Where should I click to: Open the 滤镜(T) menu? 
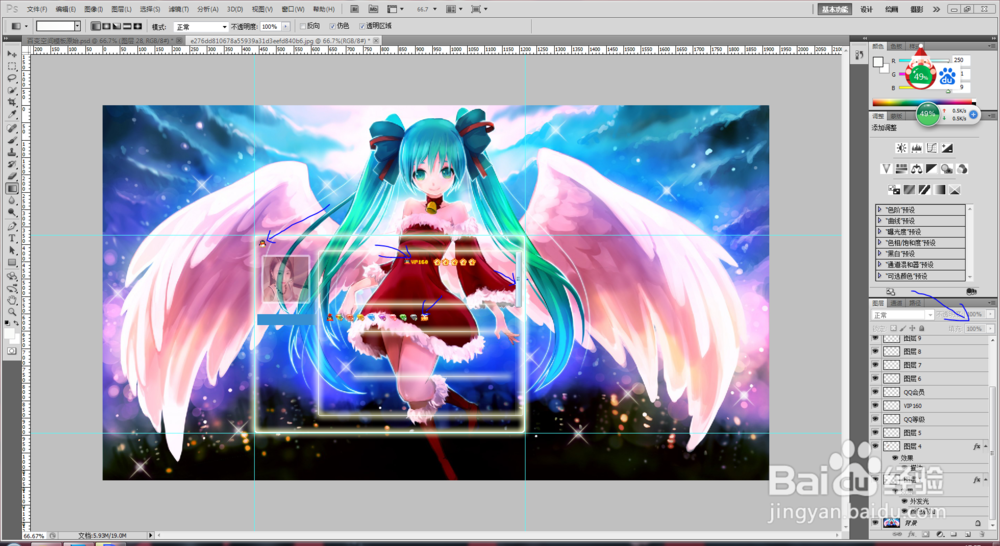tap(179, 10)
